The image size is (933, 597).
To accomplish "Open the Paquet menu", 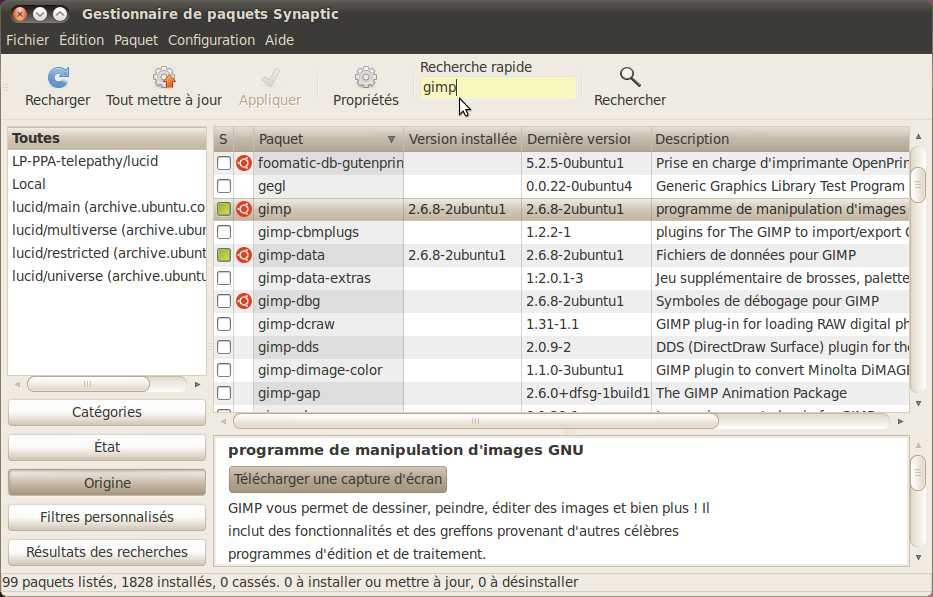I will [136, 40].
